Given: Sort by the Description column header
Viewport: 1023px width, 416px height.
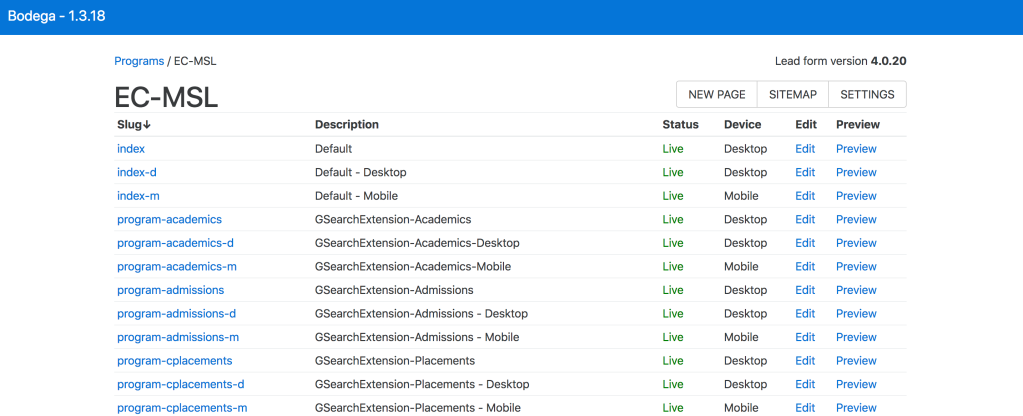Looking at the screenshot, I should pyautogui.click(x=347, y=125).
